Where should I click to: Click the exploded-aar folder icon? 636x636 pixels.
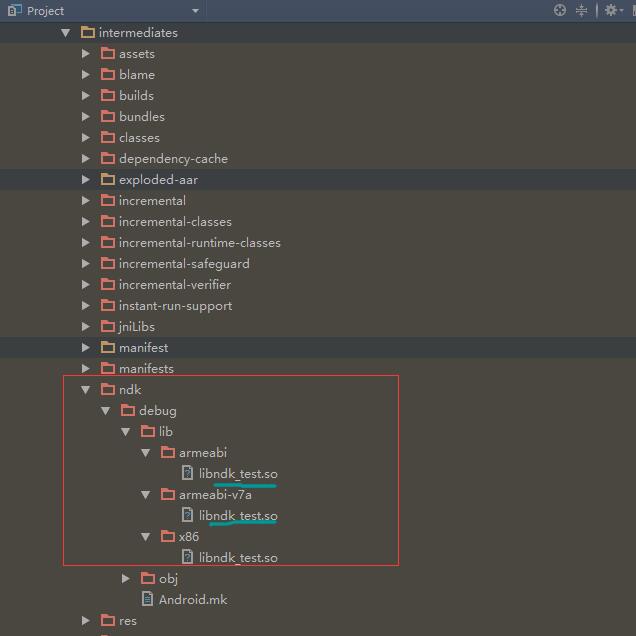[x=108, y=180]
